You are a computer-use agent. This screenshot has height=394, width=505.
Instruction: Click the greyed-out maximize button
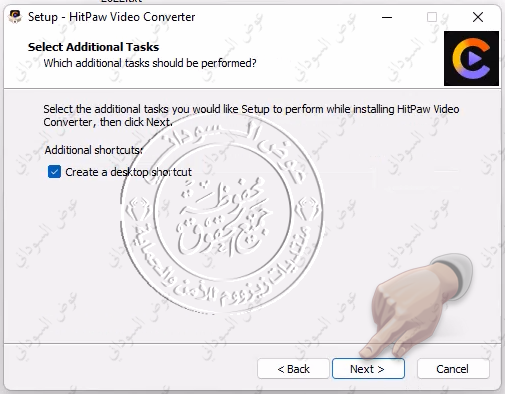(x=432, y=17)
